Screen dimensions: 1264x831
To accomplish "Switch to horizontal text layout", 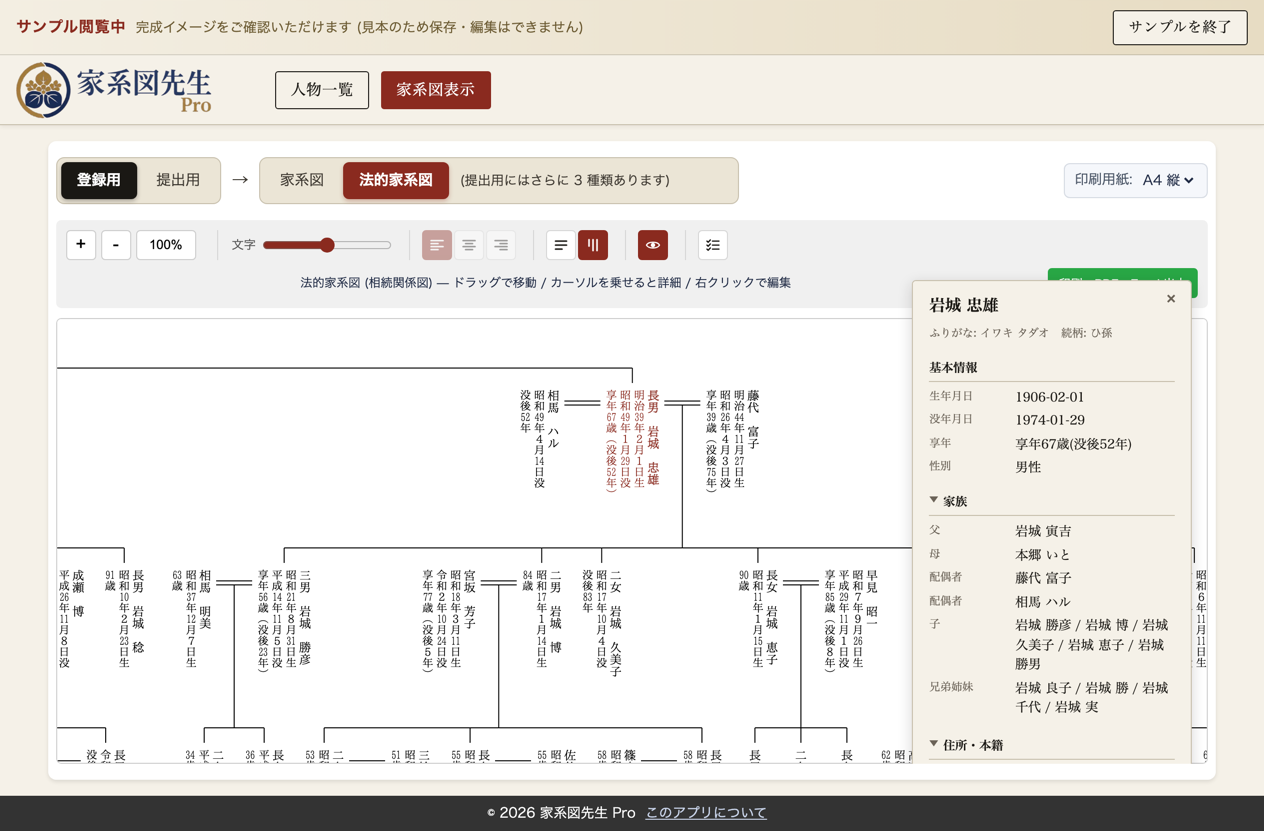I will point(561,245).
